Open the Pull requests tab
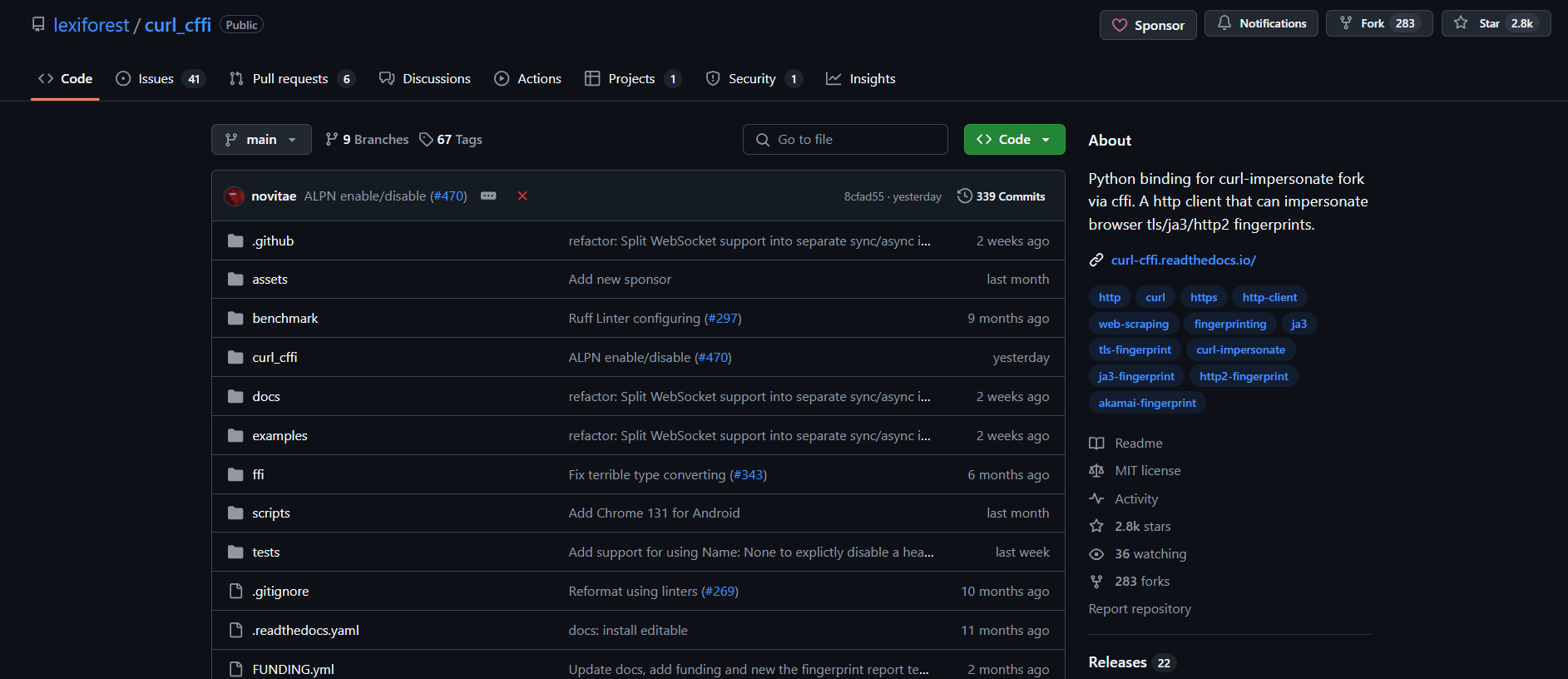This screenshot has height=679, width=1568. [289, 79]
